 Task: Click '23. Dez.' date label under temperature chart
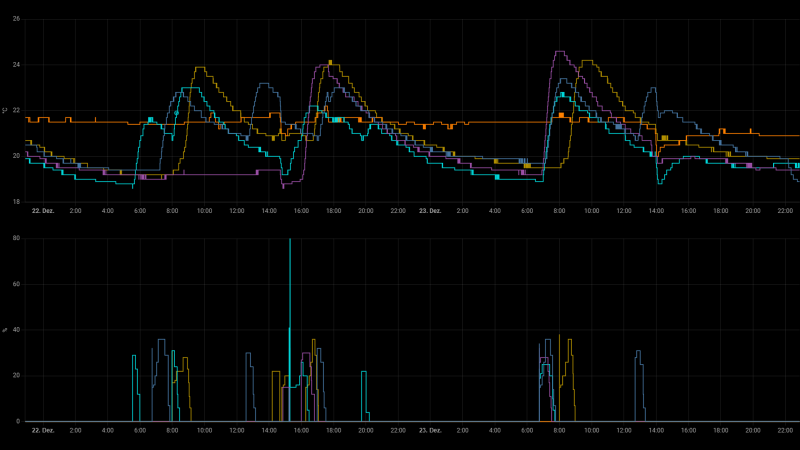click(430, 211)
